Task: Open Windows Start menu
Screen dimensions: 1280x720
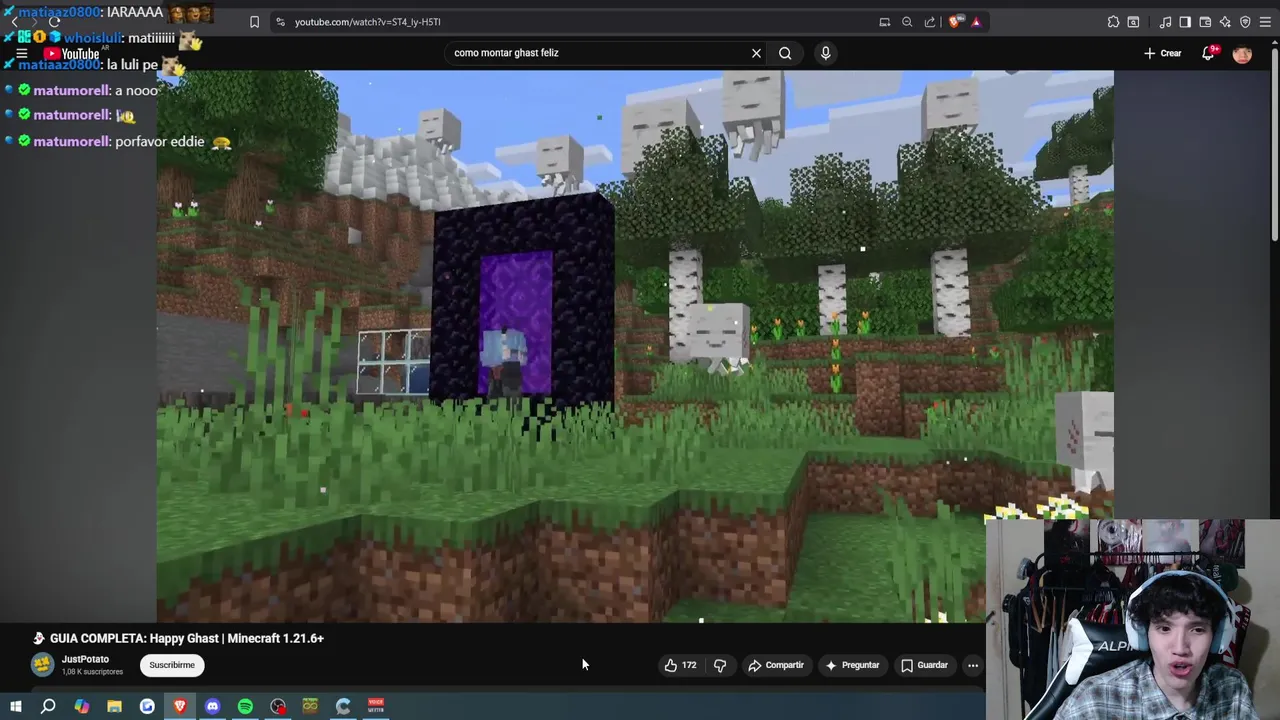Action: [15, 707]
